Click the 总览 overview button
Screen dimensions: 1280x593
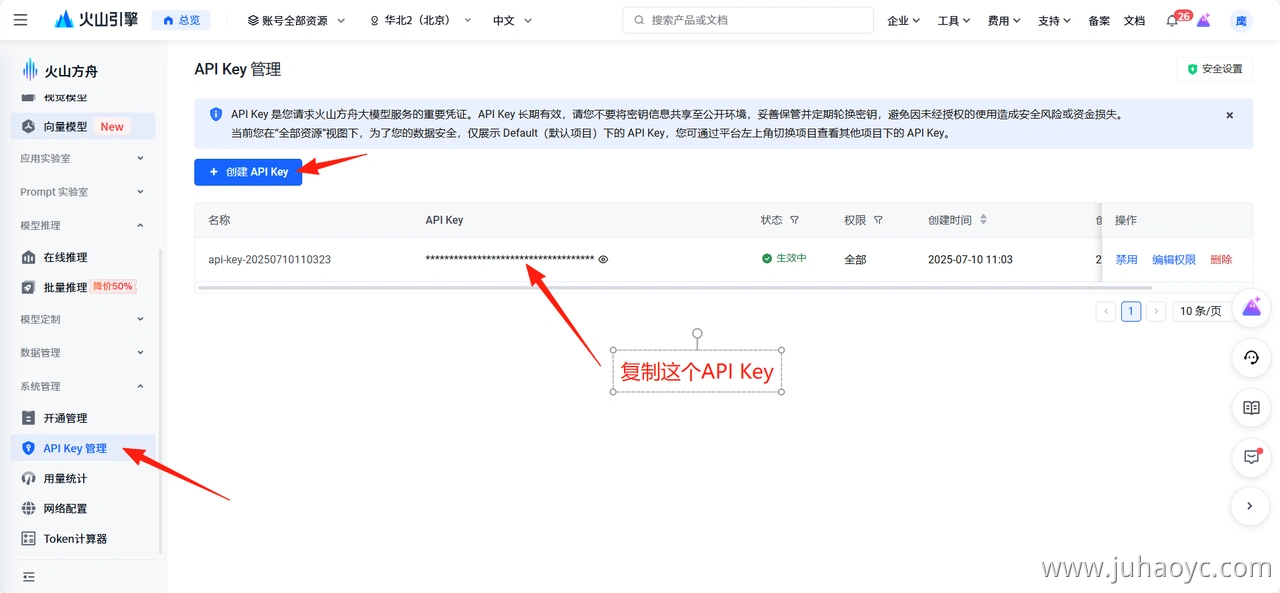tap(181, 20)
